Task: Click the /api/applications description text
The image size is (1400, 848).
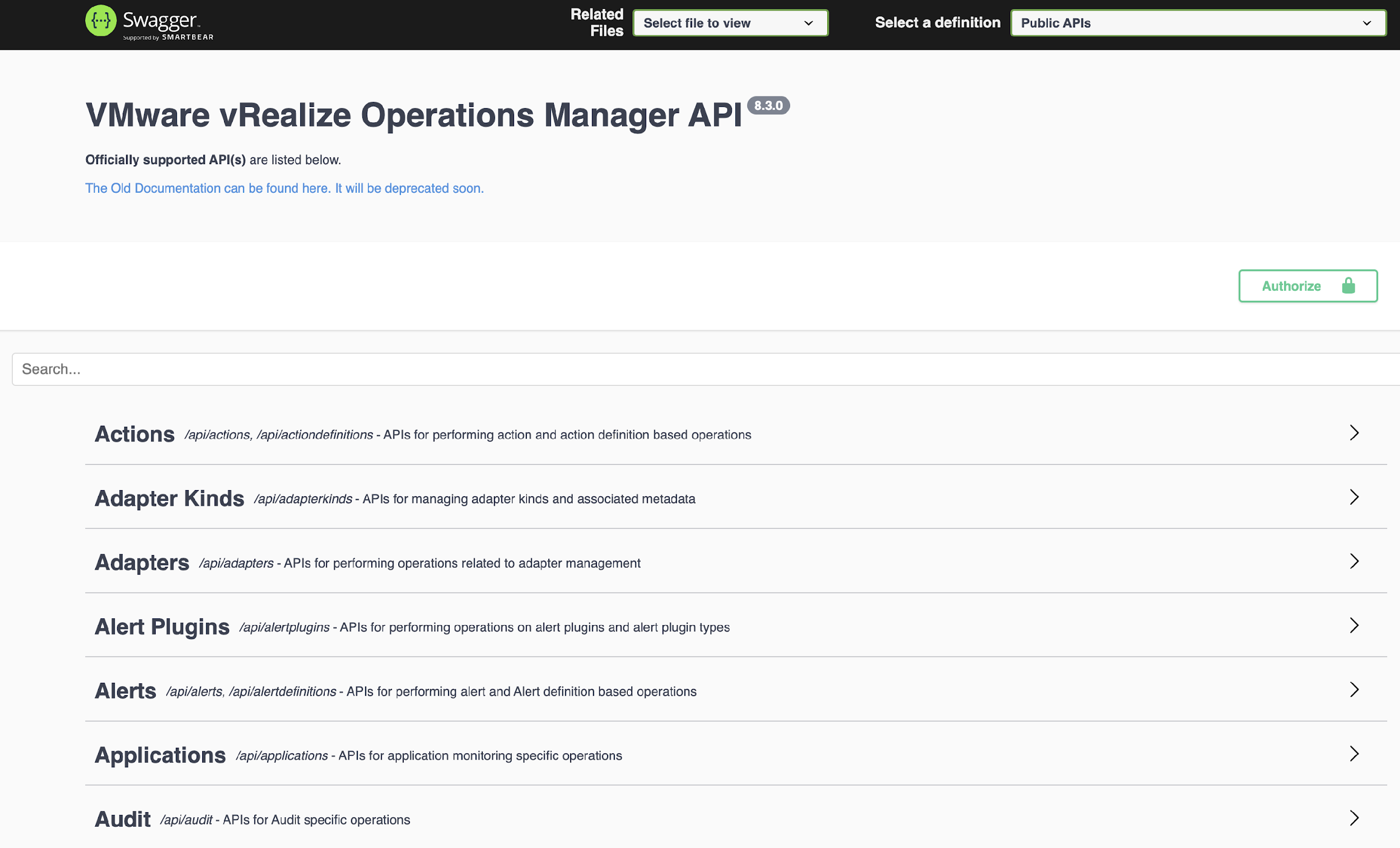Action: (x=429, y=756)
